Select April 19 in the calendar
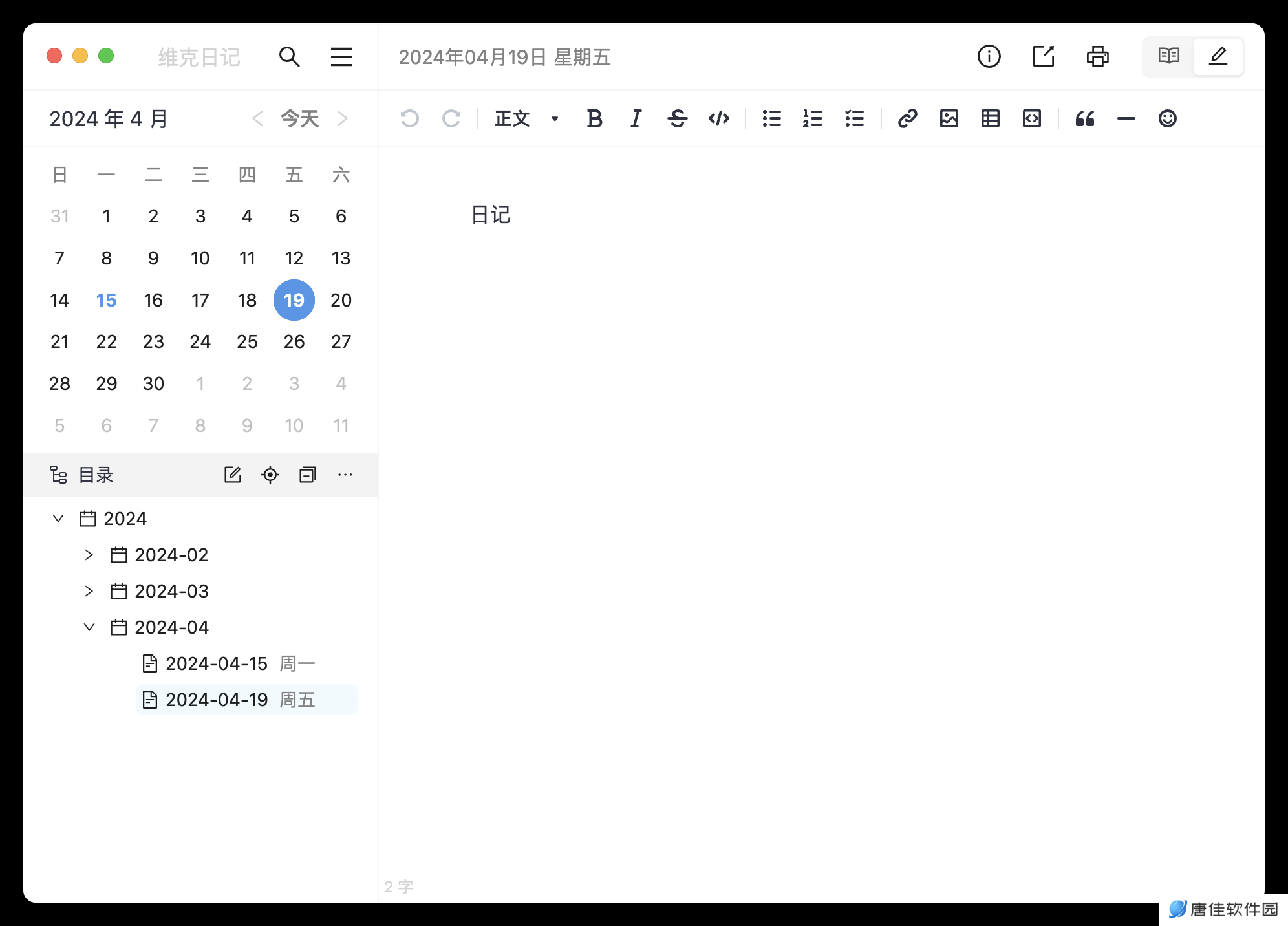 click(x=294, y=300)
